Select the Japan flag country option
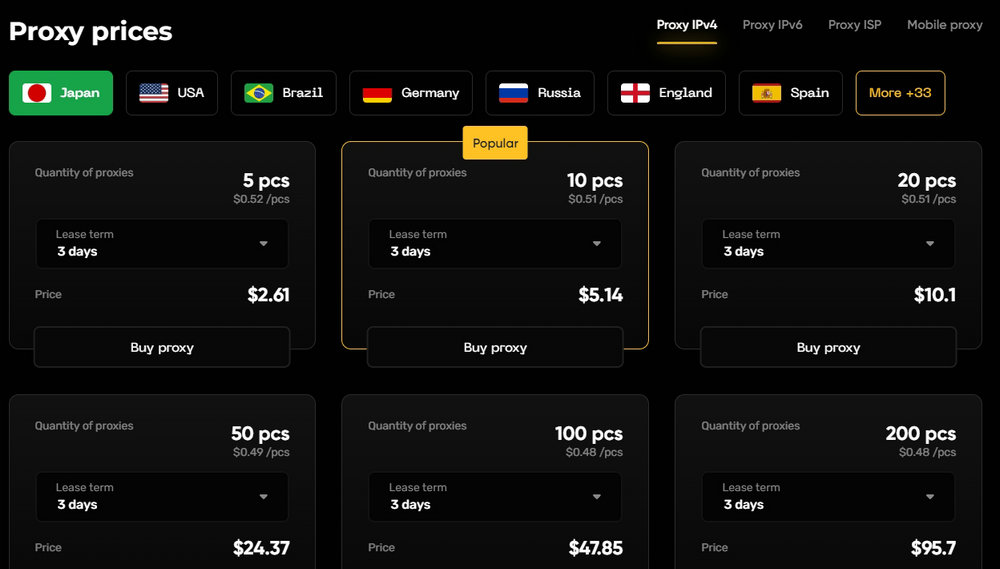Screen dimensions: 1000x569 (61, 93)
